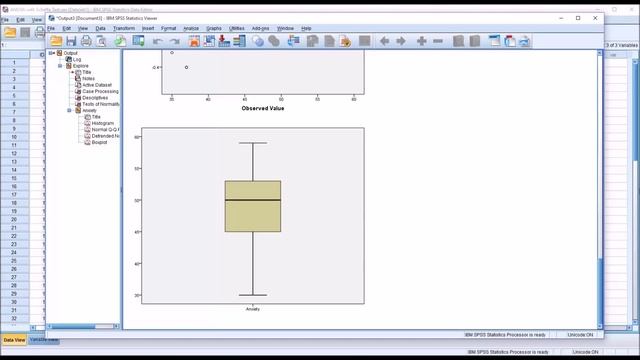Click the Go to Variable red arrow icon
Image resolution: width=640 pixels, height=360 pixels.
pyautogui.click(x=224, y=41)
